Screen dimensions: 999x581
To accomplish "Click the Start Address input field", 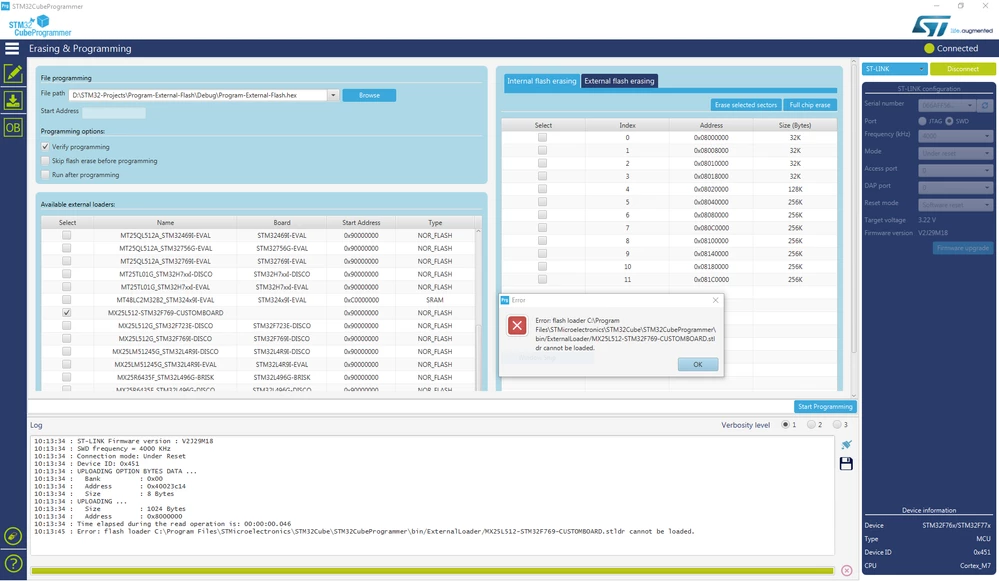I will pyautogui.click(x=114, y=112).
